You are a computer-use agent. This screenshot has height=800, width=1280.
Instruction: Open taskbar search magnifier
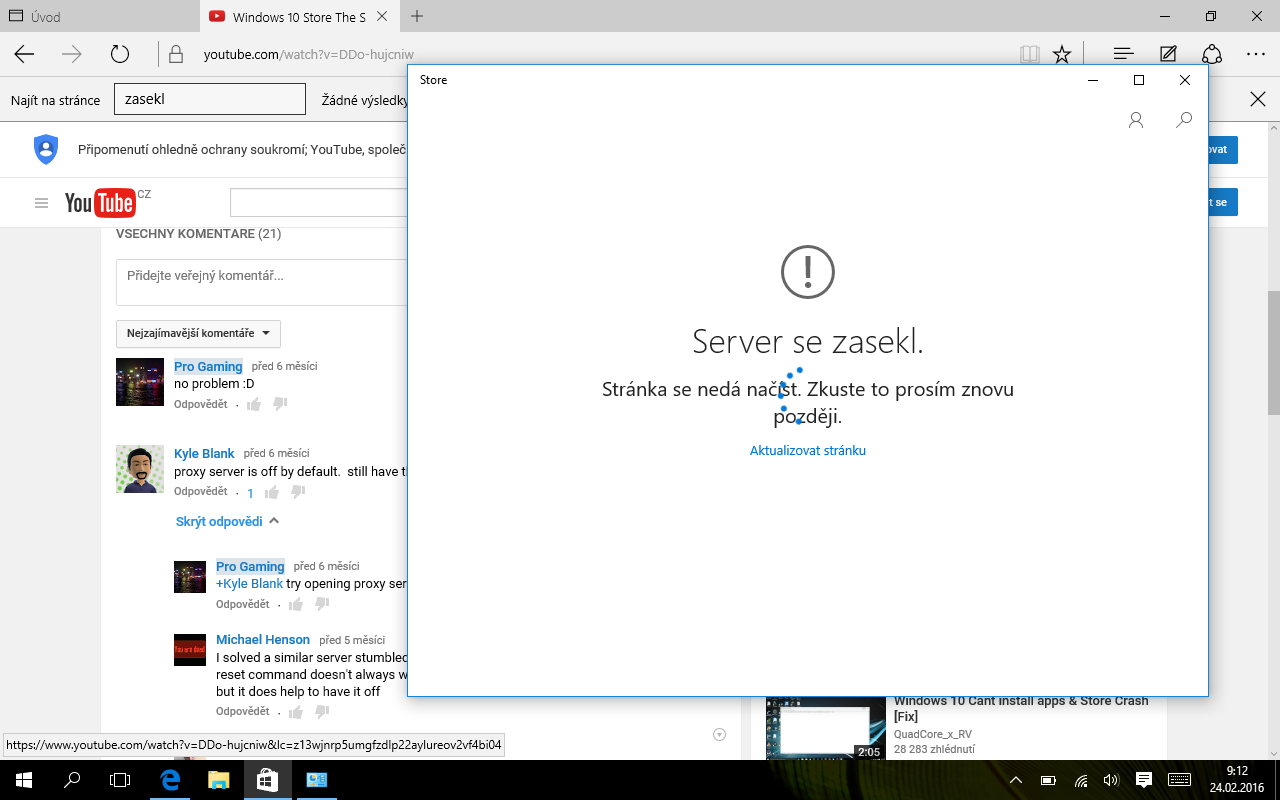72,780
